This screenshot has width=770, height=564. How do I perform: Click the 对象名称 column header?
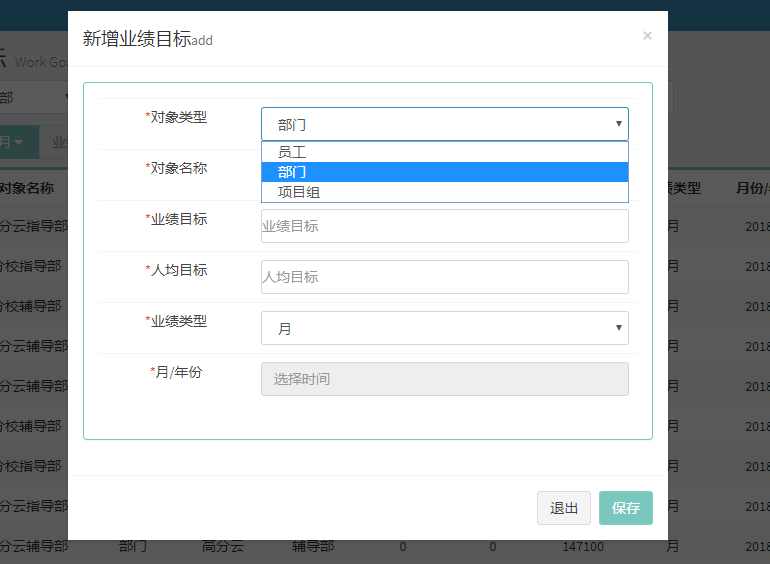[27, 188]
